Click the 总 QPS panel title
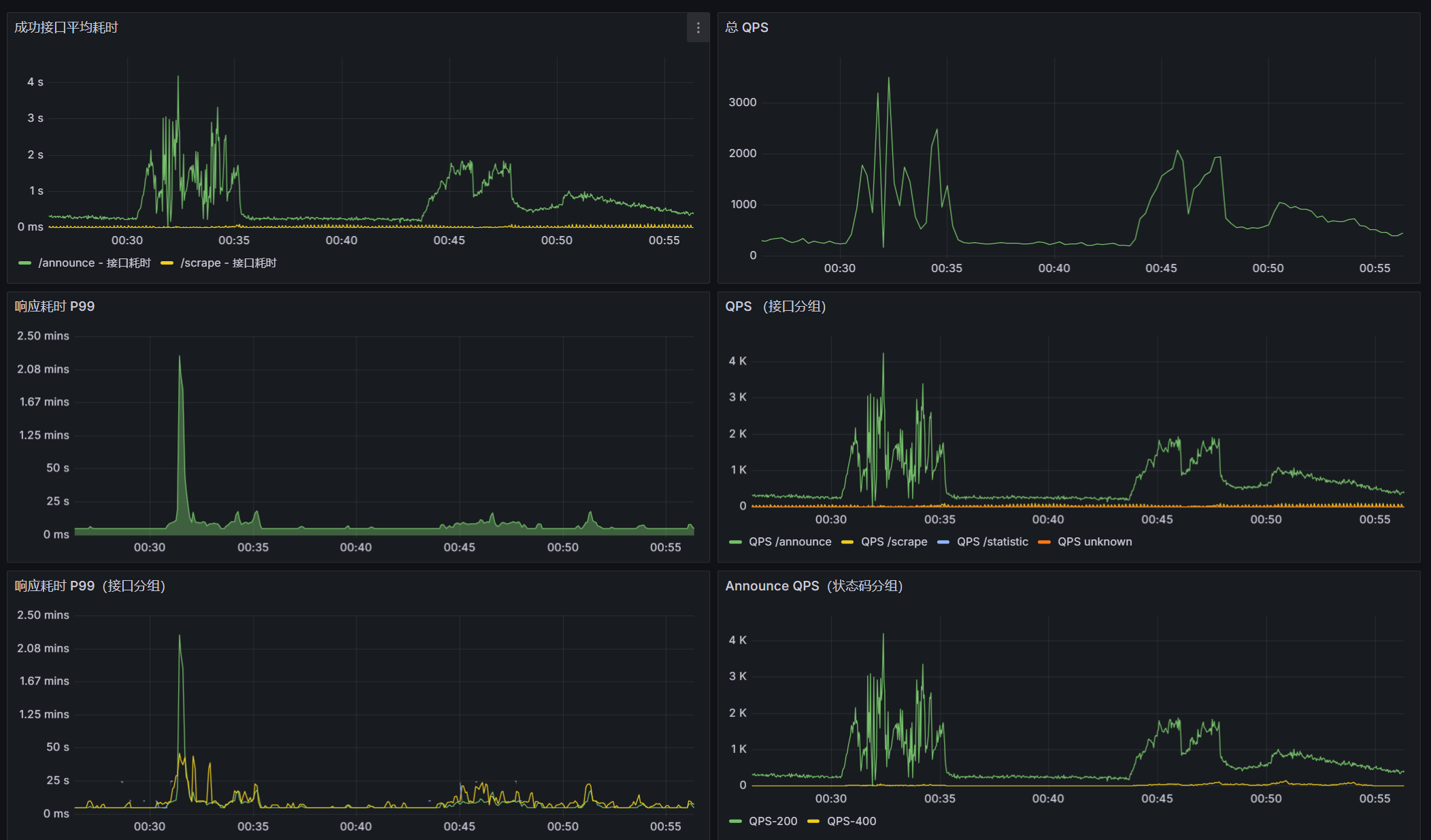 point(747,28)
